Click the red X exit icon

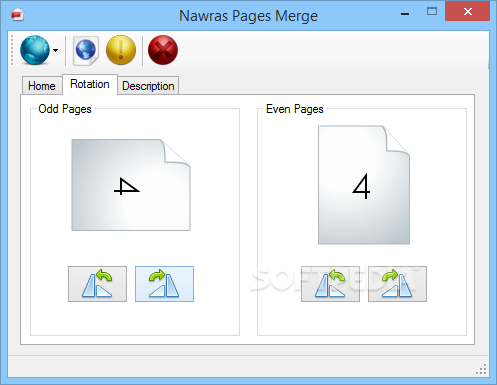pos(163,50)
